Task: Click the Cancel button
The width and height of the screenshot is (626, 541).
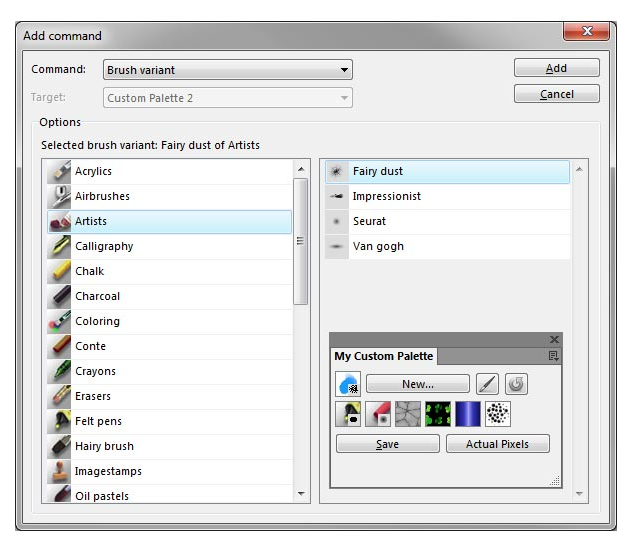Action: click(x=557, y=94)
